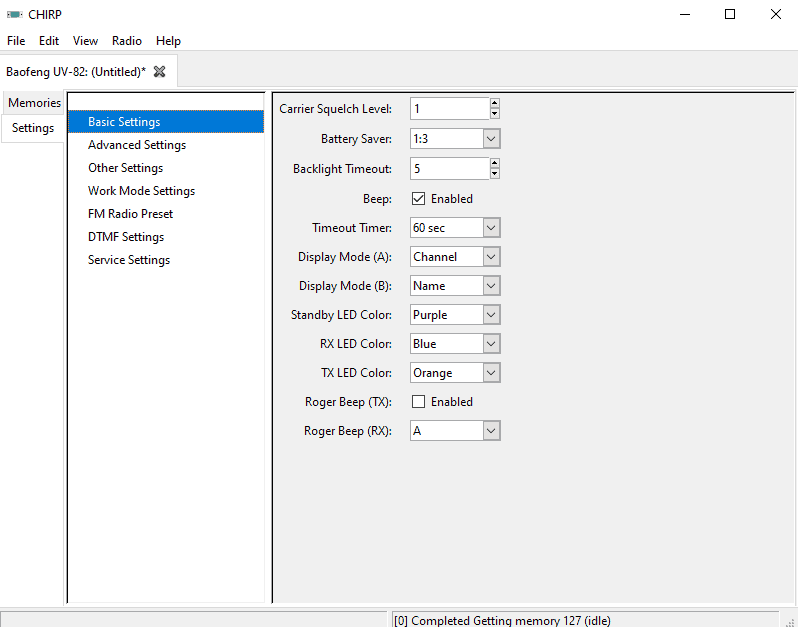The image size is (798, 627).
Task: Select Work Mode Settings in the list
Action: 166,191
